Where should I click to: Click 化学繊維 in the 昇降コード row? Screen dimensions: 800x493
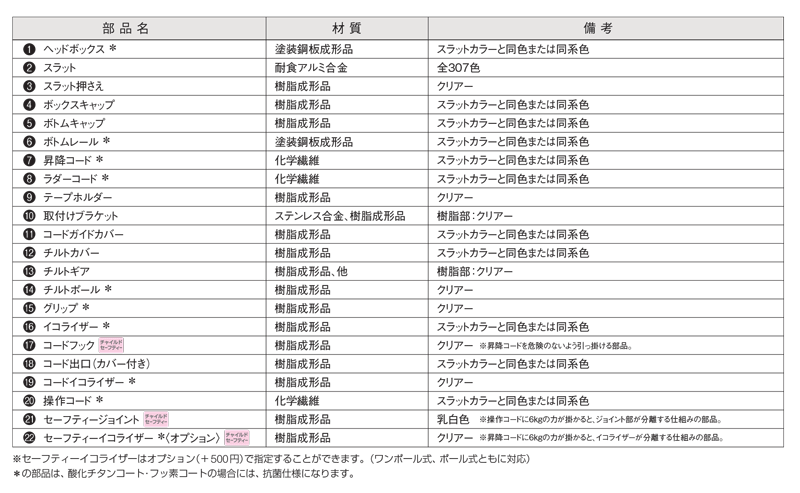(297, 161)
